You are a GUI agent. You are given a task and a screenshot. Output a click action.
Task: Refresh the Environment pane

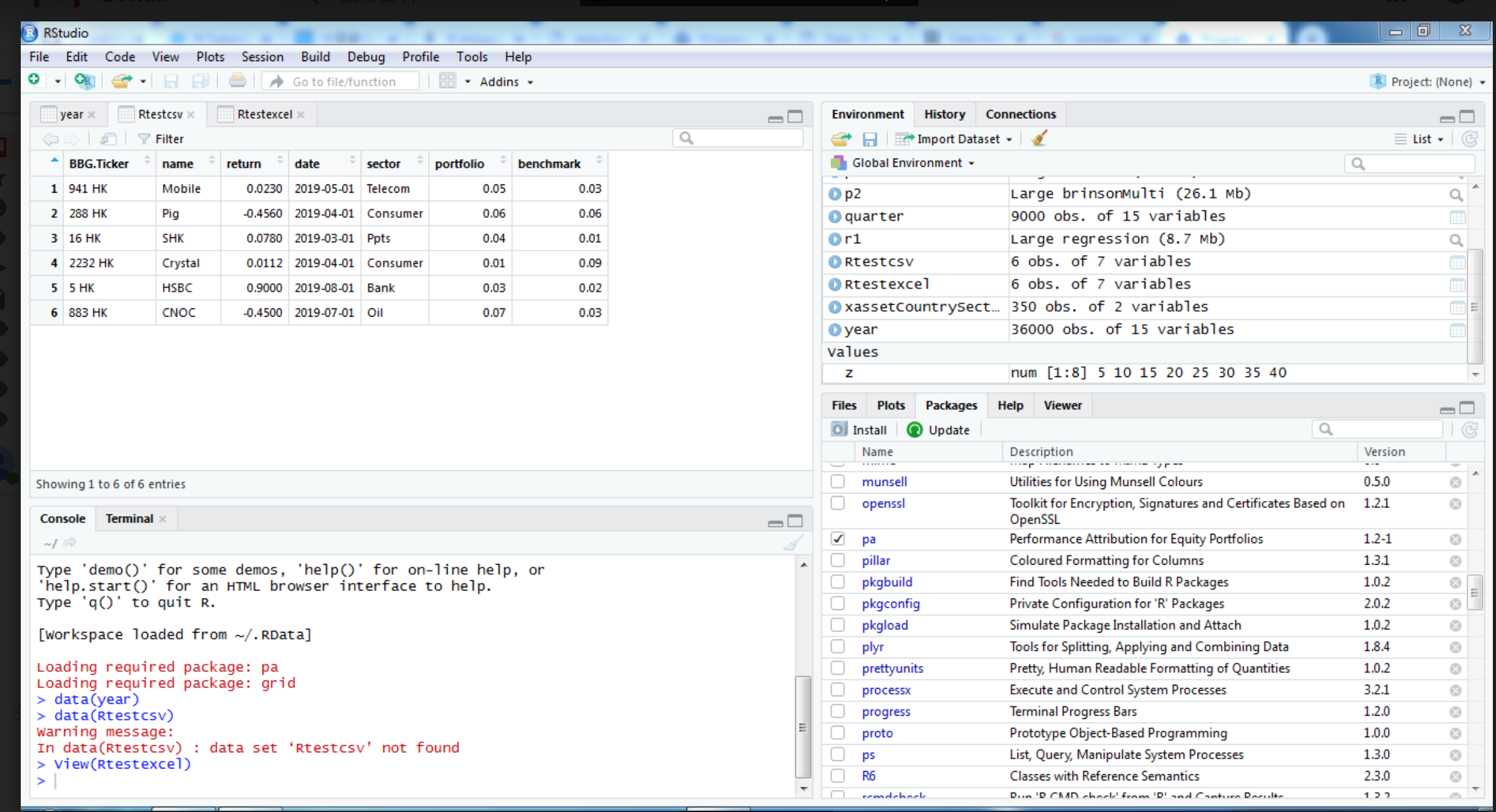pyautogui.click(x=1470, y=138)
